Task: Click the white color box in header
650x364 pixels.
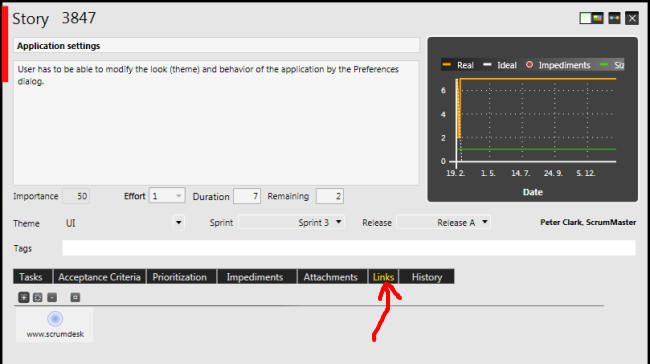Action: pyautogui.click(x=585, y=18)
